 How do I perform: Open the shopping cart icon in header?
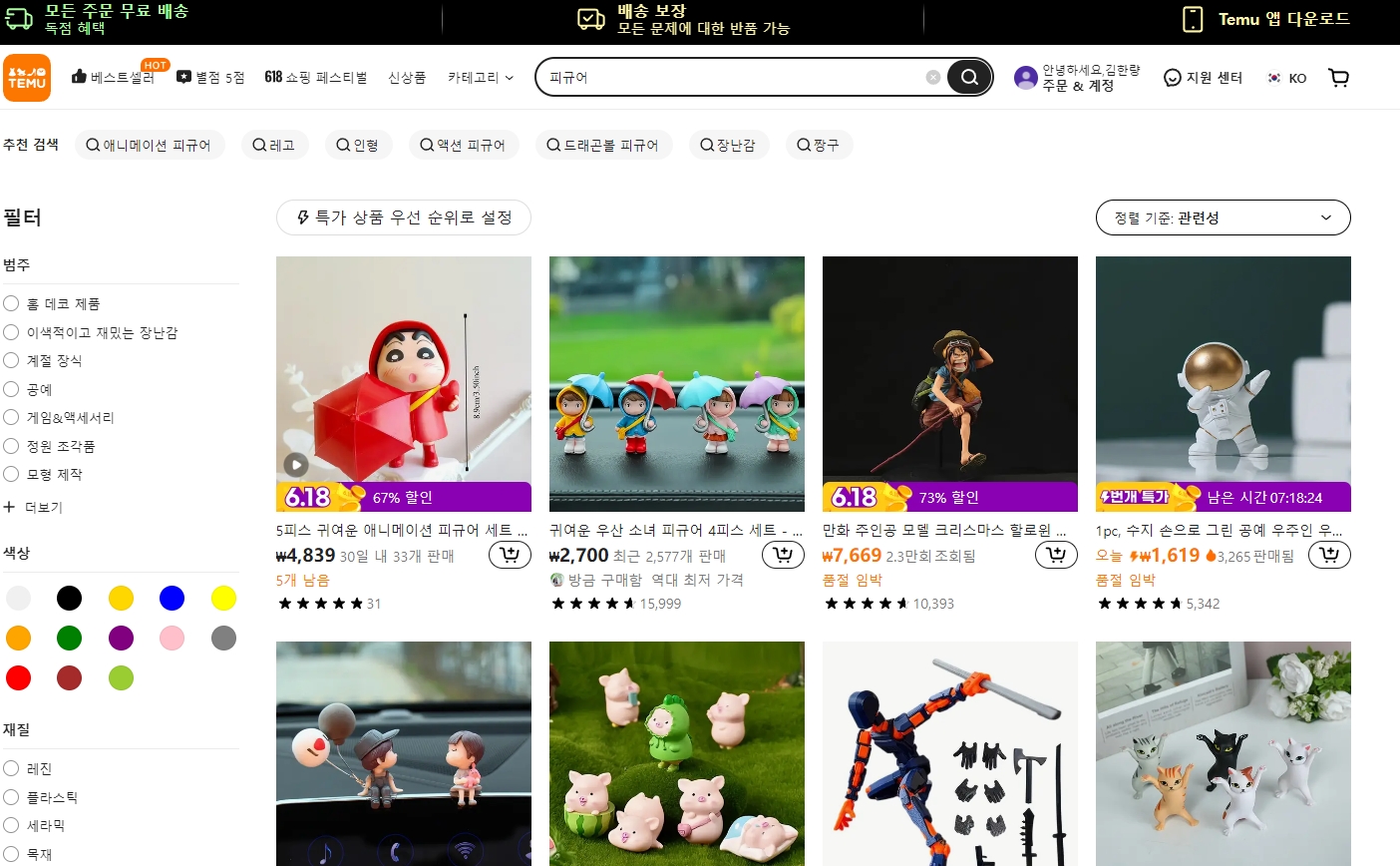(1339, 77)
